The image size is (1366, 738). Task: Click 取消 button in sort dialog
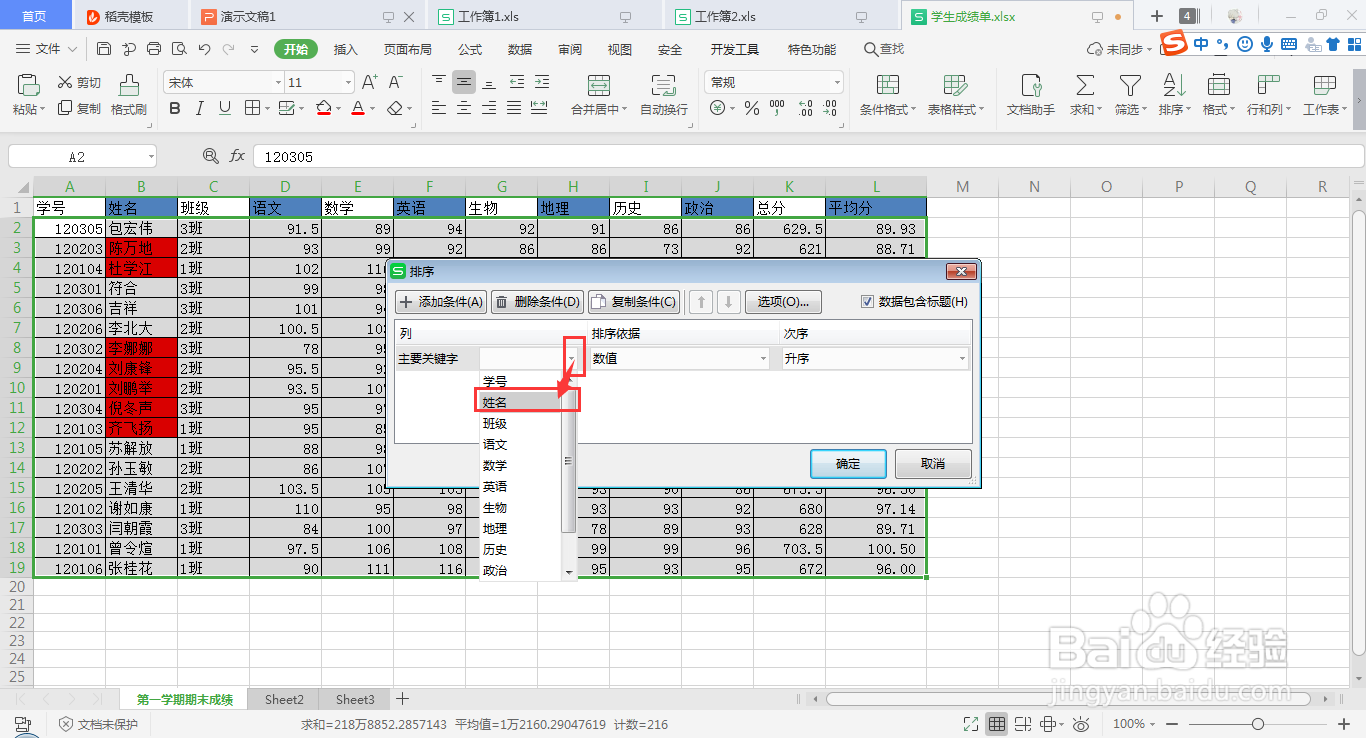(x=933, y=464)
